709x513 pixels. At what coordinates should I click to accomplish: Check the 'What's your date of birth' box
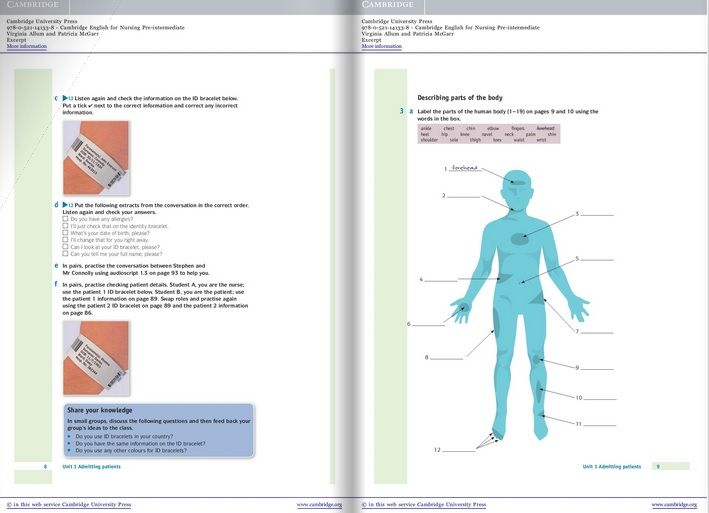click(65, 233)
